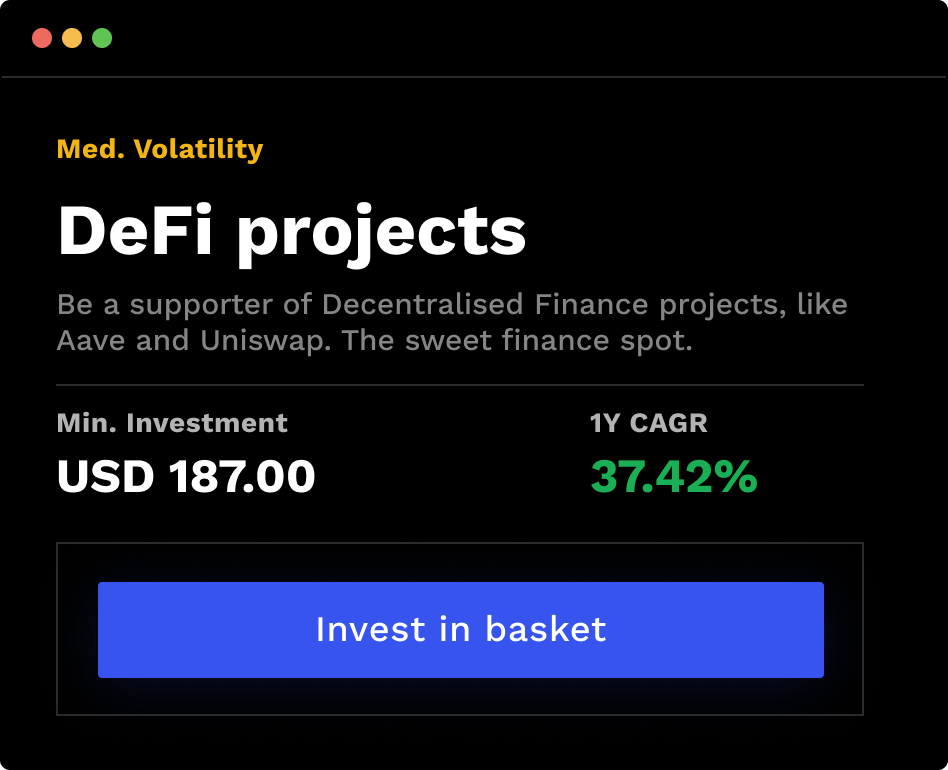Click the separator line under the title bar
Viewport: 948px width, 770px height.
tap(474, 76)
